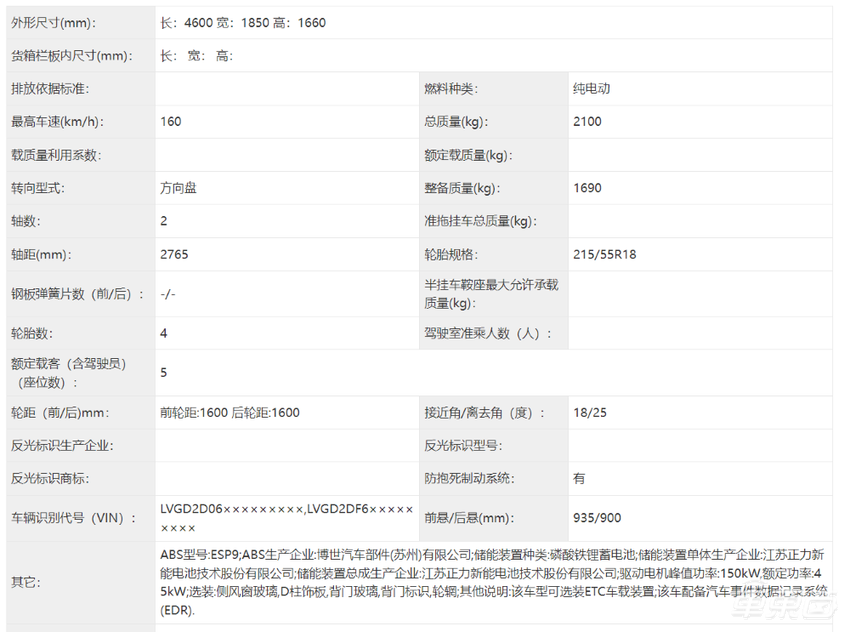
Task: Click the 转向型式 steering type label
Action: click(x=50, y=188)
